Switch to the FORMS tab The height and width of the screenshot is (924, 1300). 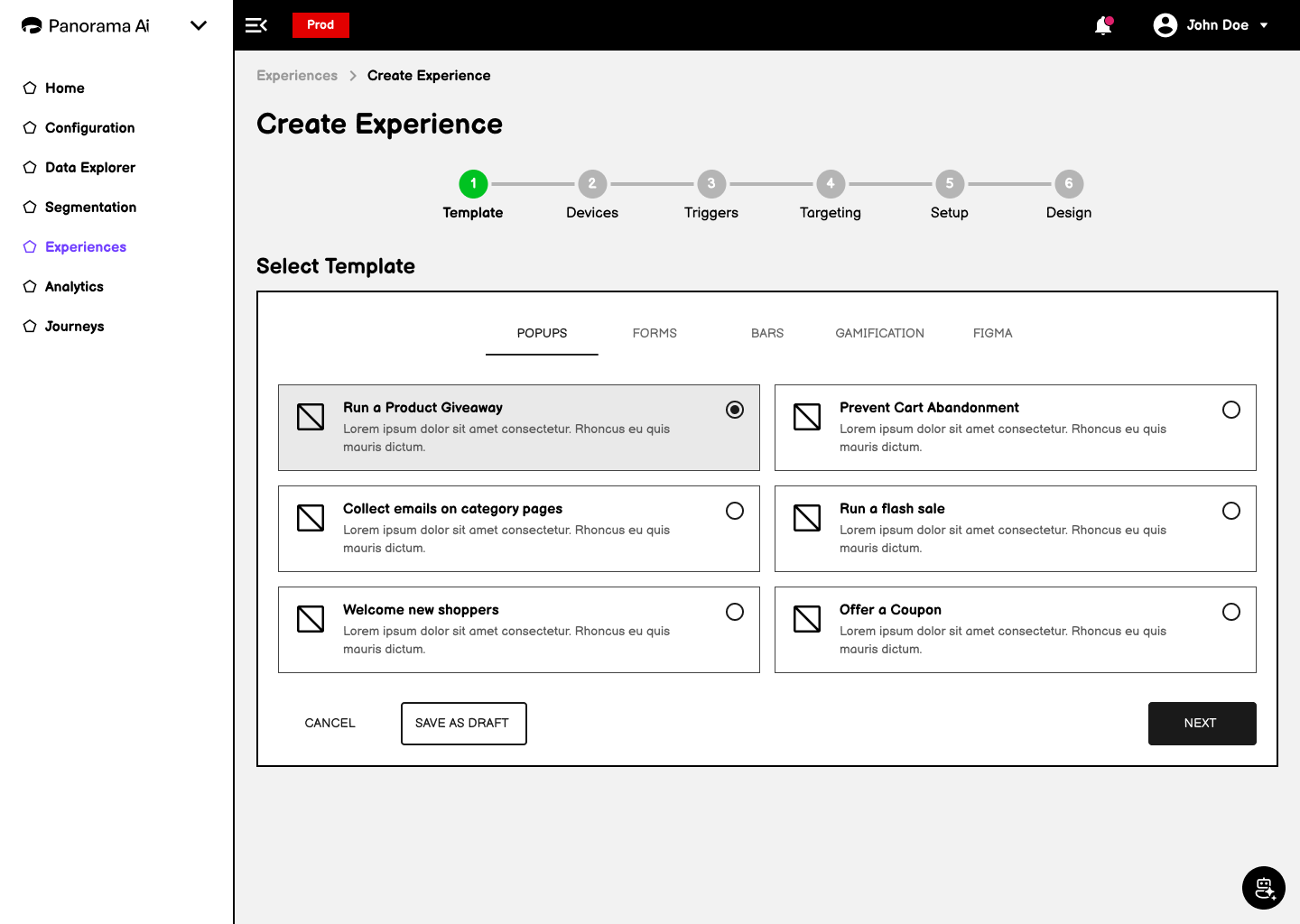coord(655,333)
